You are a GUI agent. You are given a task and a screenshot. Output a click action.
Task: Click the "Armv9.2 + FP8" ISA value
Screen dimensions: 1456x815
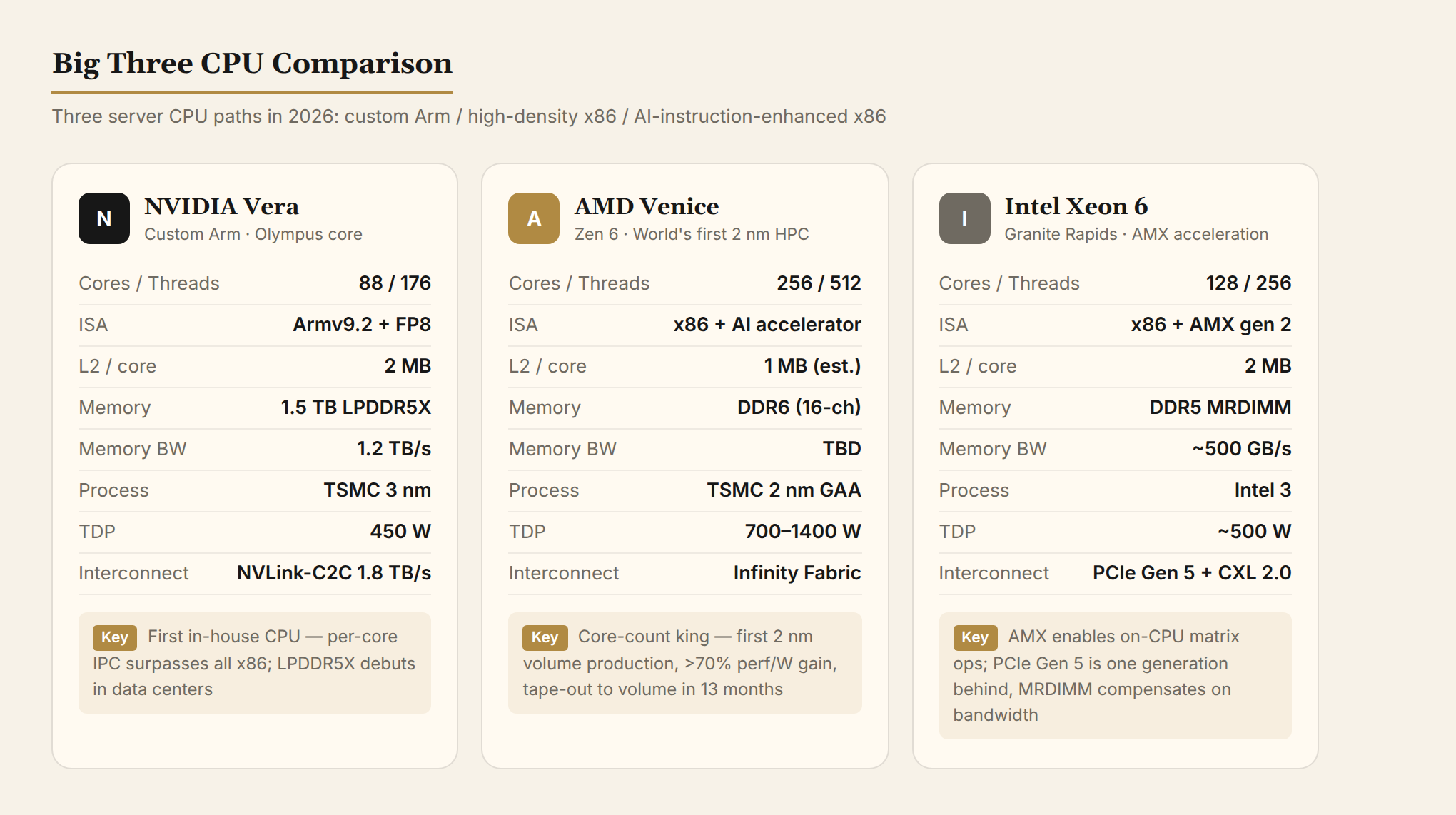[x=362, y=325]
